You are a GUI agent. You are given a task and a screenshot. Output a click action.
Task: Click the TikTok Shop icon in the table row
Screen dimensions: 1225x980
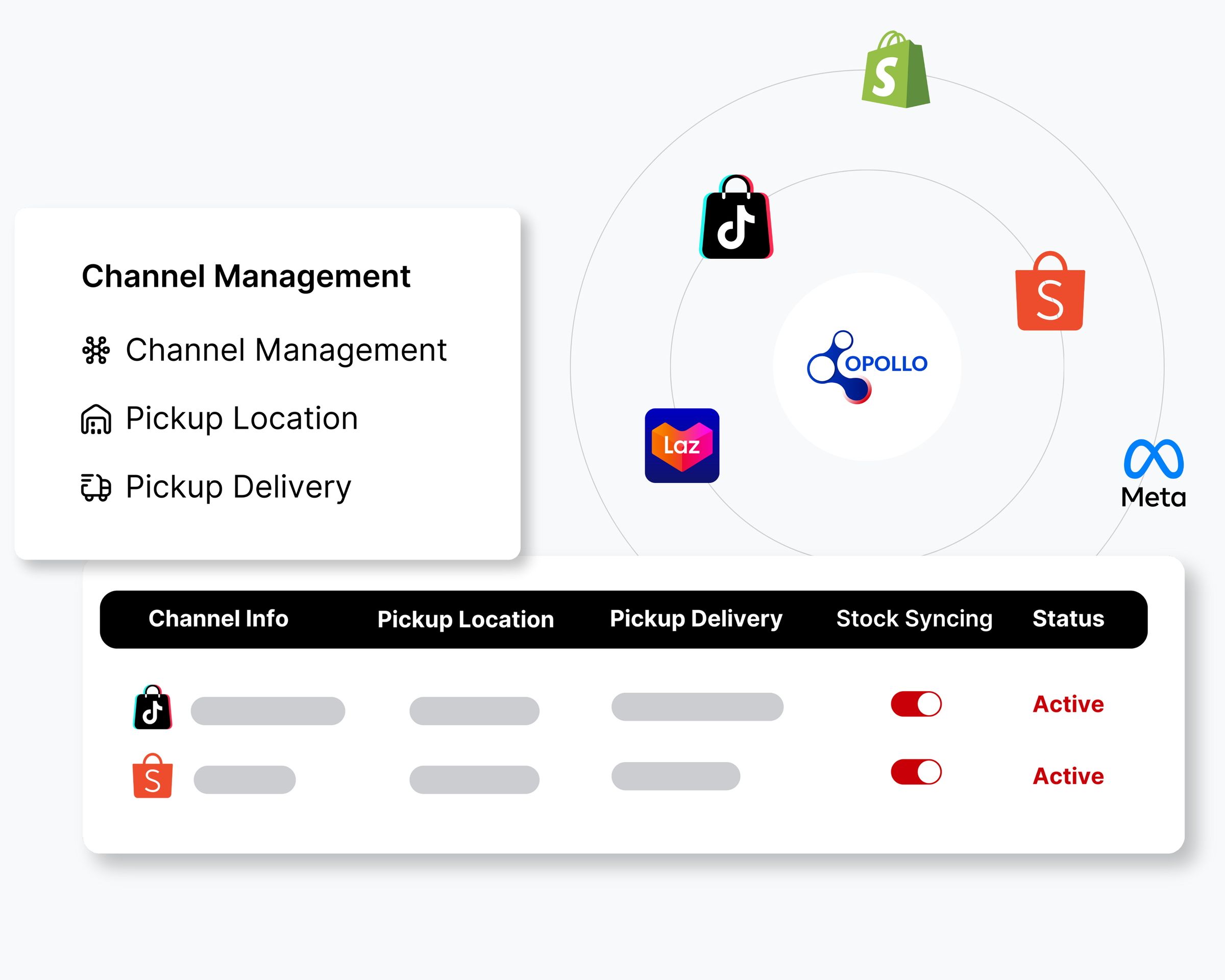click(x=152, y=706)
